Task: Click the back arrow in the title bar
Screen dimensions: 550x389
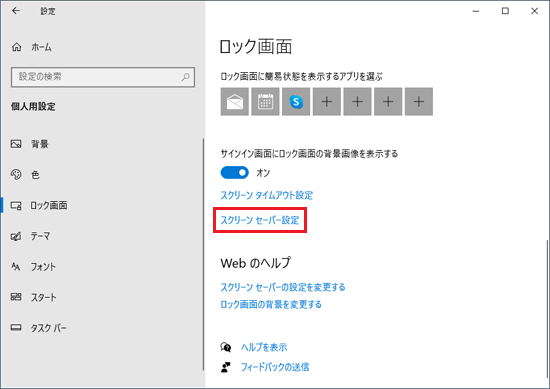Action: pyautogui.click(x=16, y=11)
